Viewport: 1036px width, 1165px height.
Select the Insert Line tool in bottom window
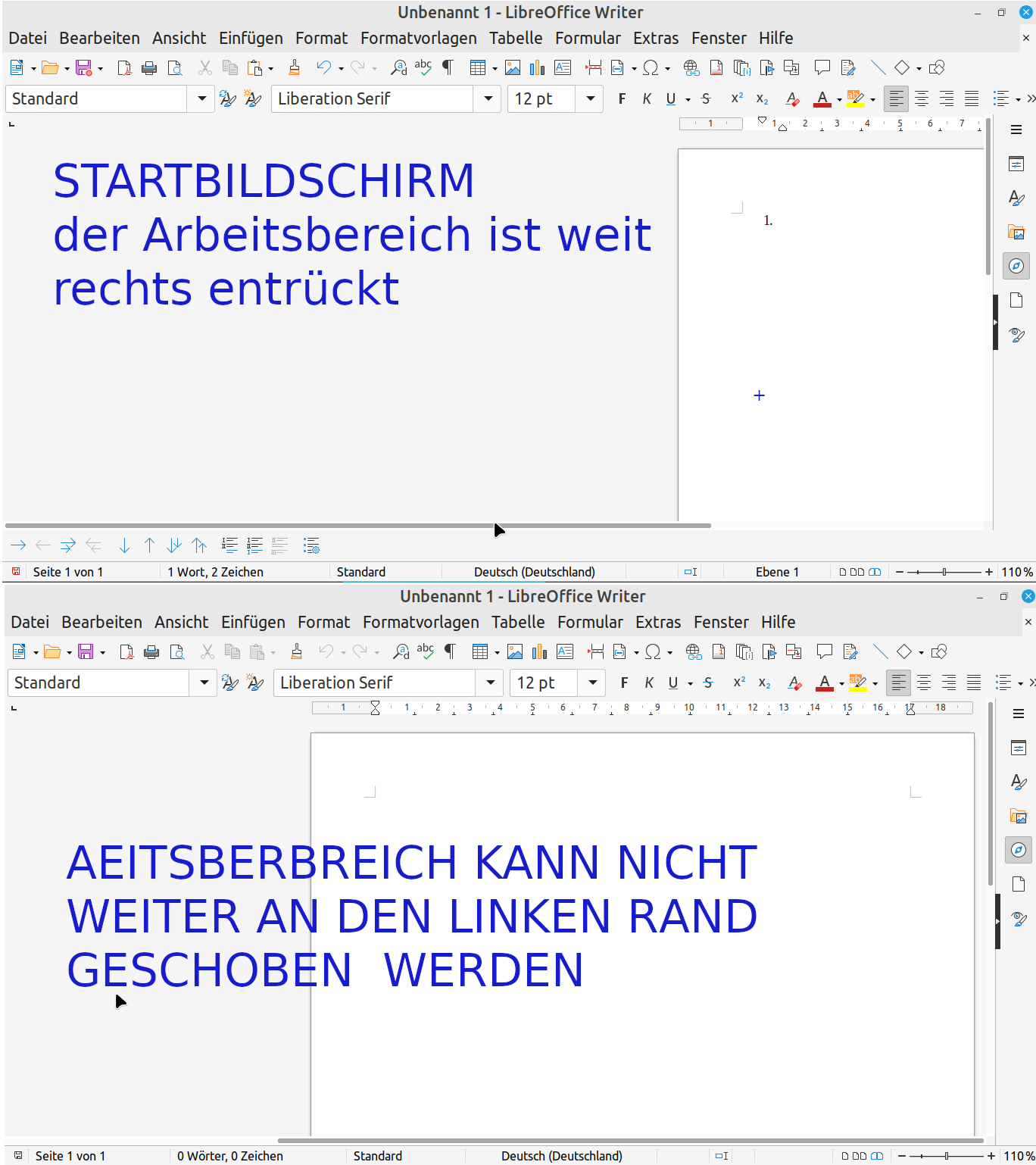tap(880, 652)
